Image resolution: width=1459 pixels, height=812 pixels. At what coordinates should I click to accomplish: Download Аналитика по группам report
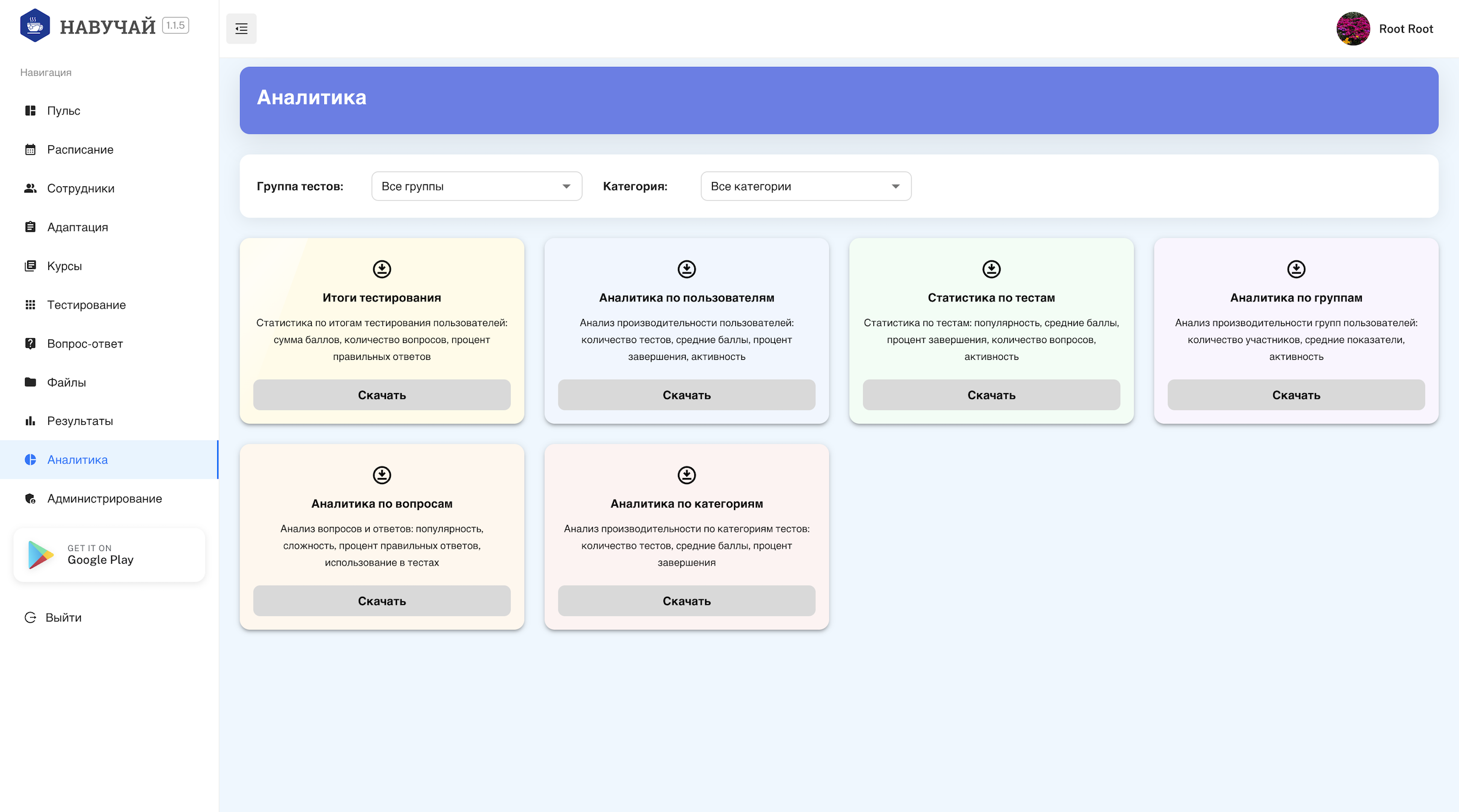click(1296, 395)
